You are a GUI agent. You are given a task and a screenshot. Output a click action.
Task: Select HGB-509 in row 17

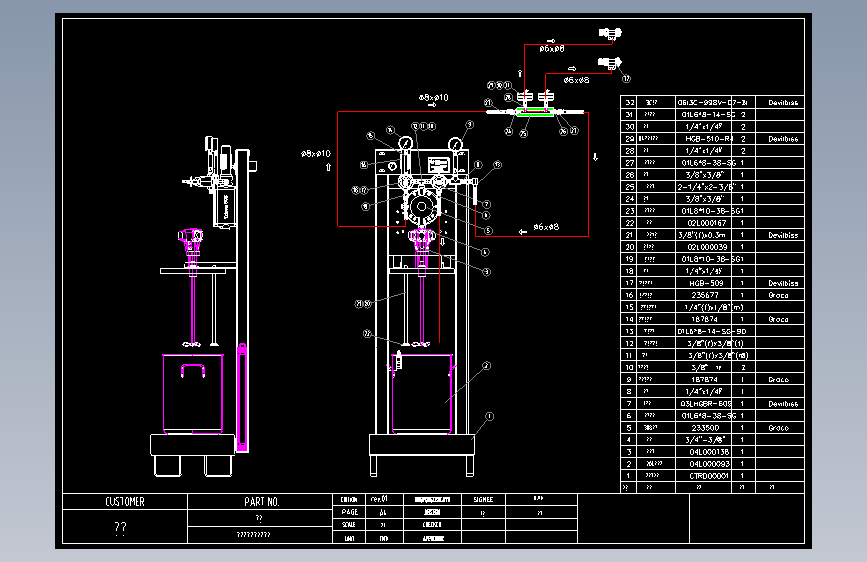click(706, 283)
